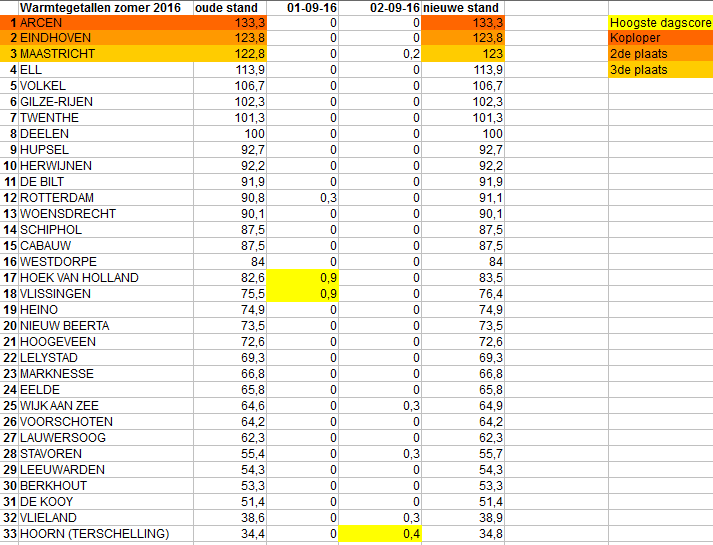Select the HERWIJNEN station cell
Screen dimensions: 713x545
click(x=106, y=165)
